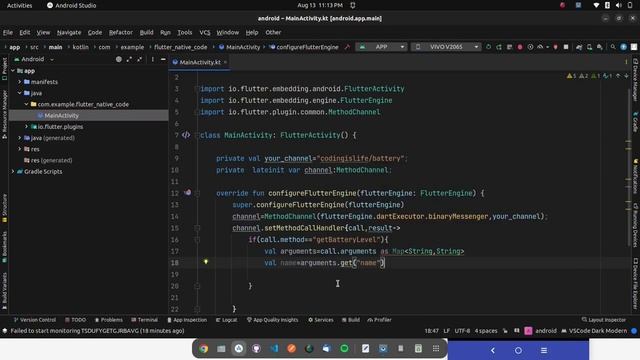640x360 pixels.
Task: Click the yellow warnings count indicator
Action: [571, 76]
